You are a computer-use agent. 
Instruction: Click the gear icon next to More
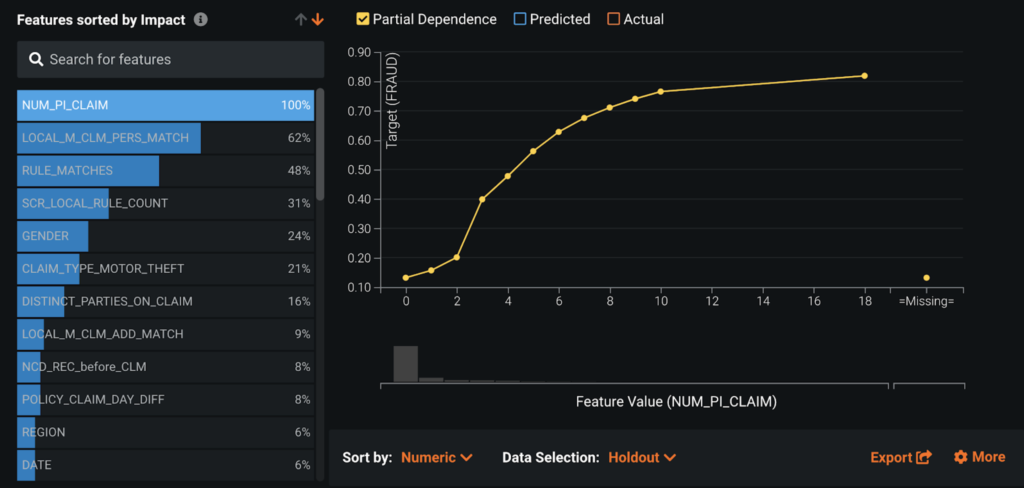tap(961, 457)
